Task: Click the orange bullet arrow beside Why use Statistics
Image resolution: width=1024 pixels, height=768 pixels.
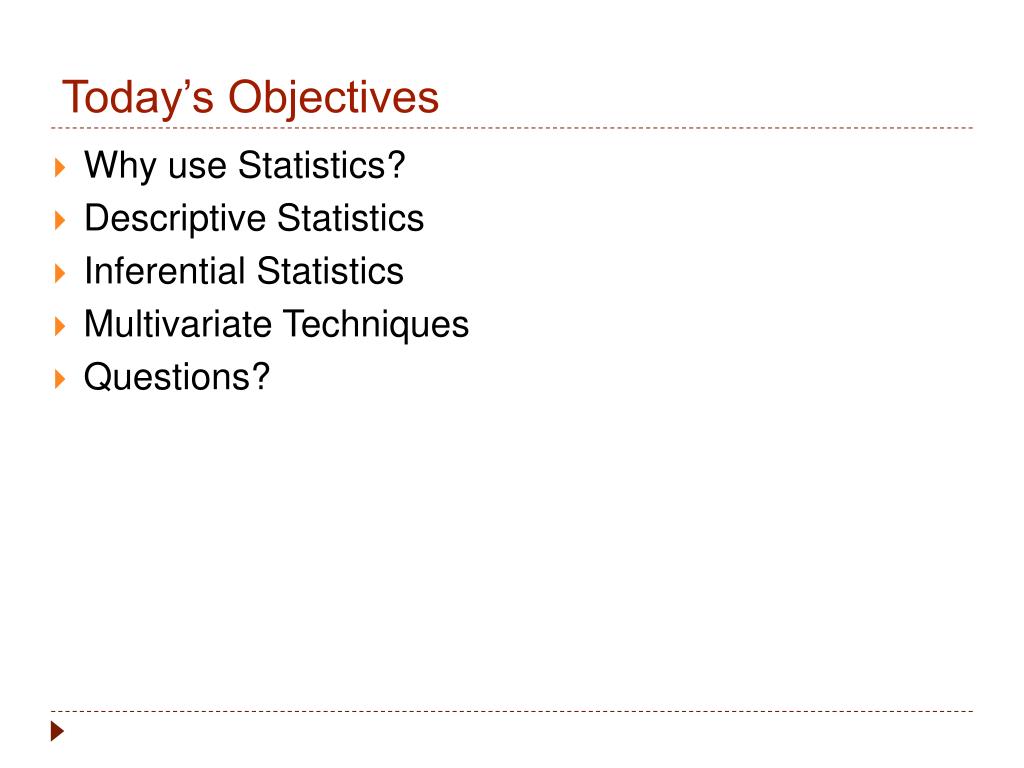Action: pyautogui.click(x=60, y=168)
